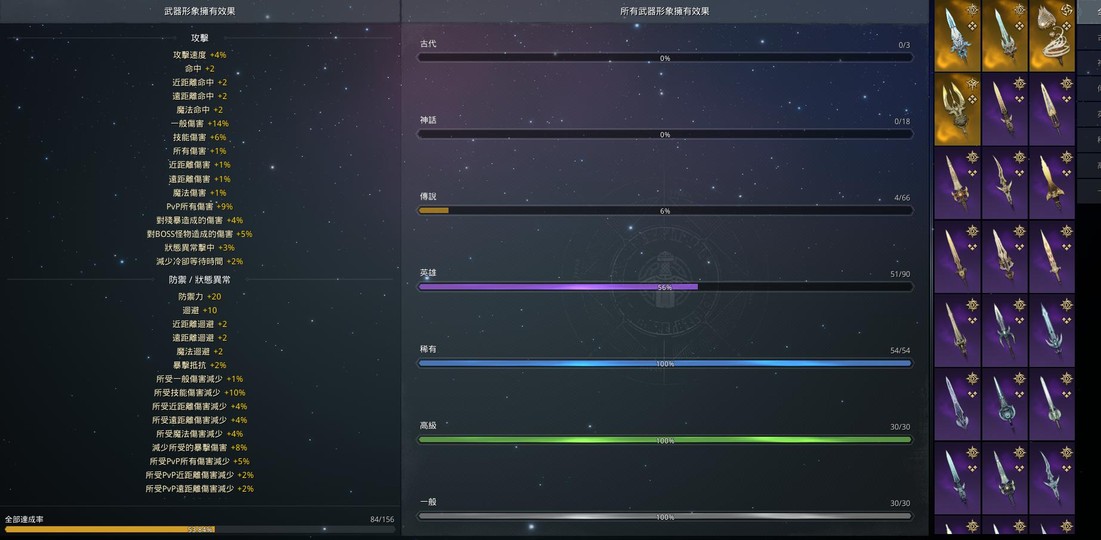Click the 全部達成率 overall progress bar

(x=199, y=529)
